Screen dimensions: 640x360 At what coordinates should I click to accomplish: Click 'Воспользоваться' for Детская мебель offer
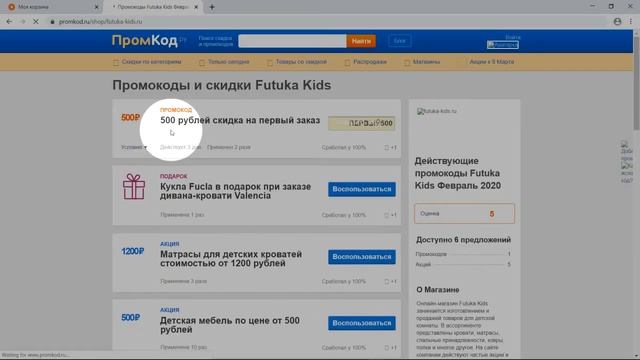pyautogui.click(x=362, y=323)
